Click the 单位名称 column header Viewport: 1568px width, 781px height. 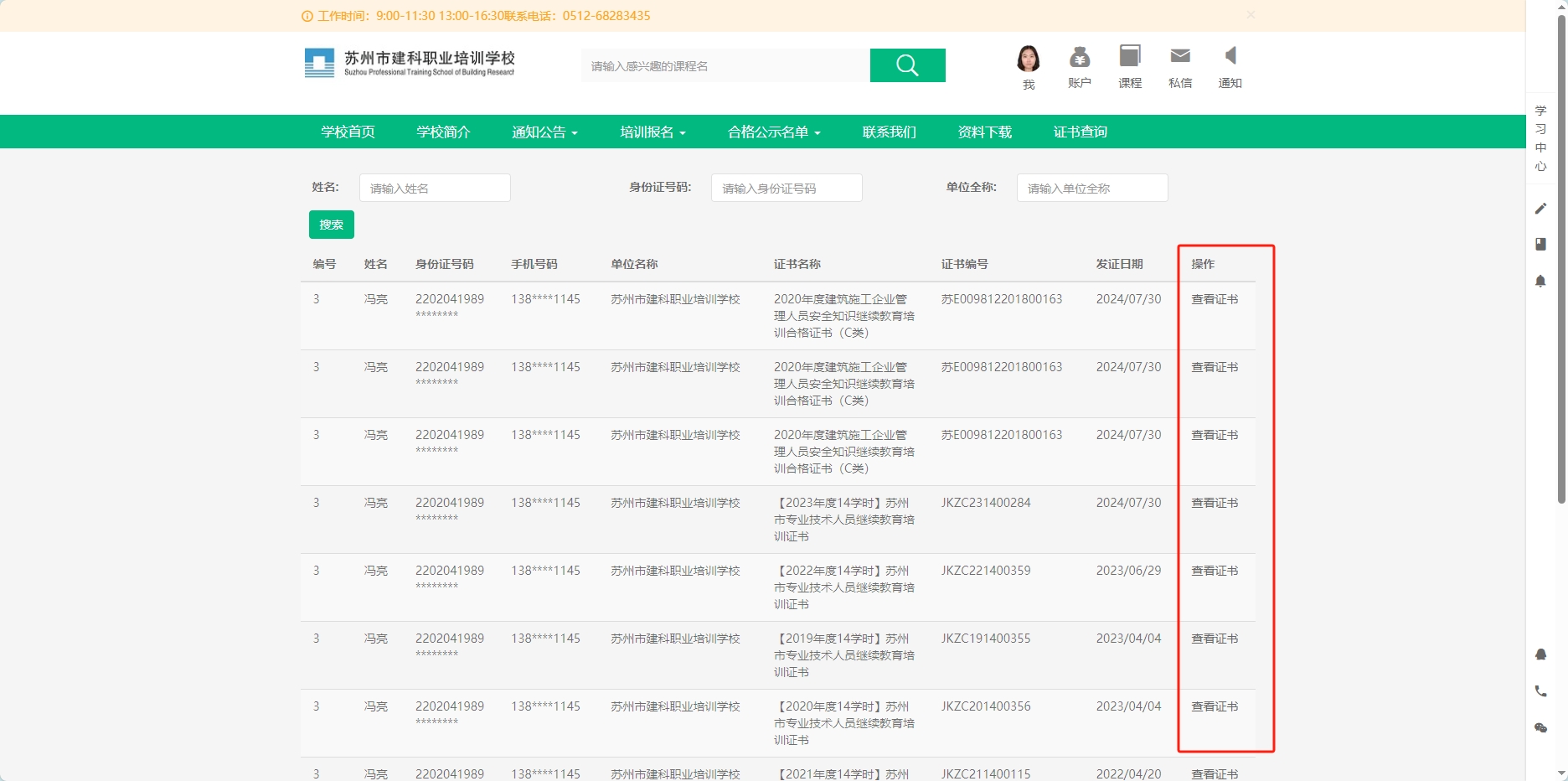click(634, 264)
